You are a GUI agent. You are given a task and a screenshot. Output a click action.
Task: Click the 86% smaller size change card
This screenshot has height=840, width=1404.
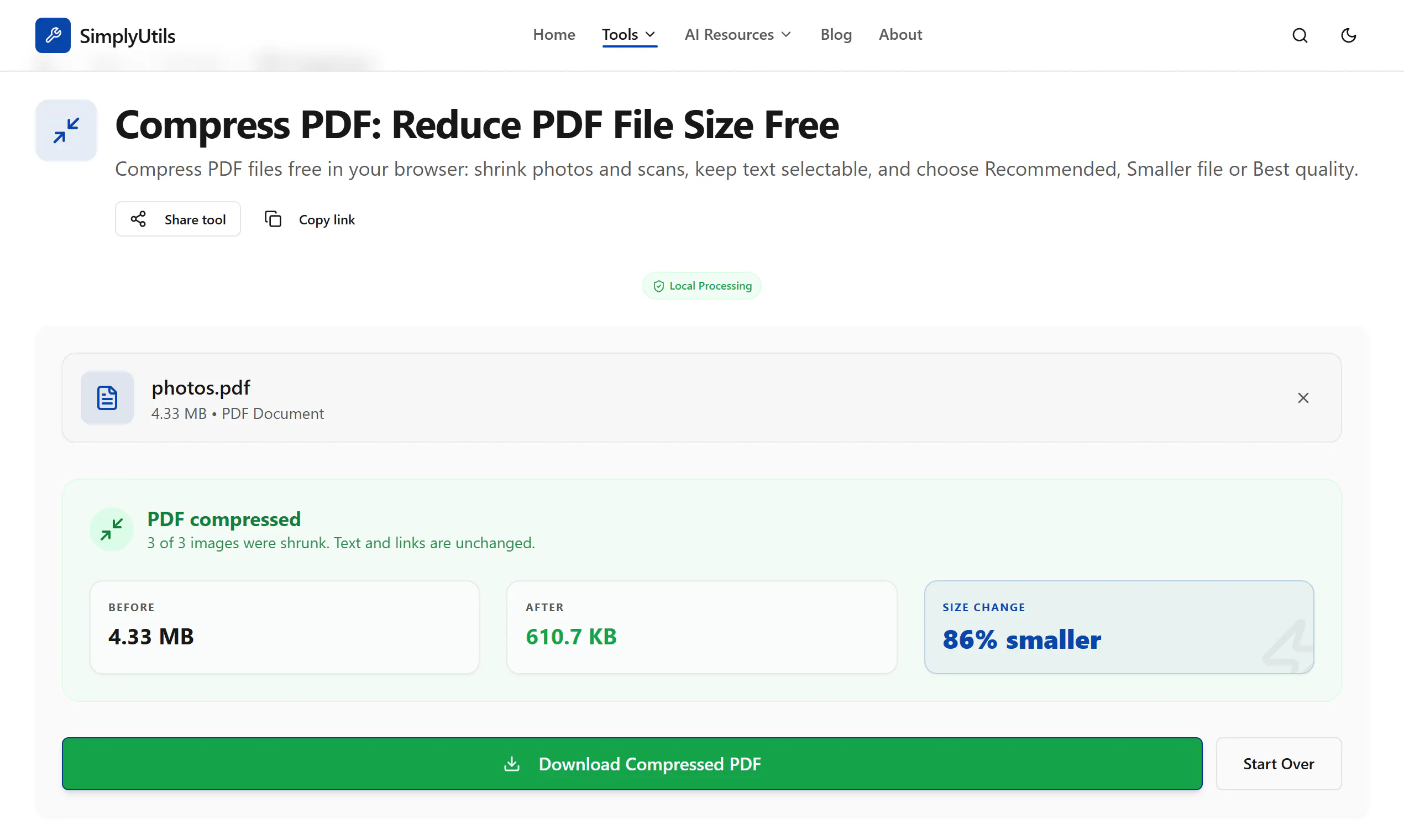pyautogui.click(x=1119, y=627)
